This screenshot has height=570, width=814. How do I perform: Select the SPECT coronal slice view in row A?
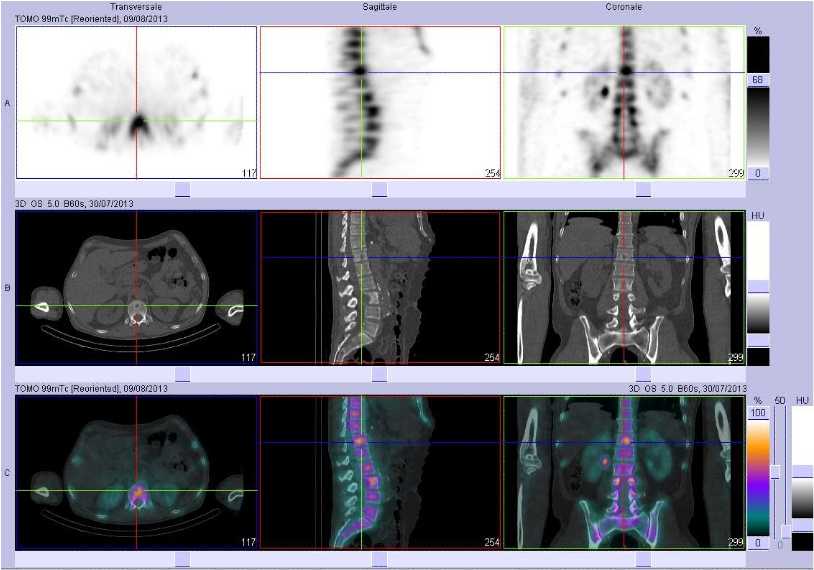624,102
